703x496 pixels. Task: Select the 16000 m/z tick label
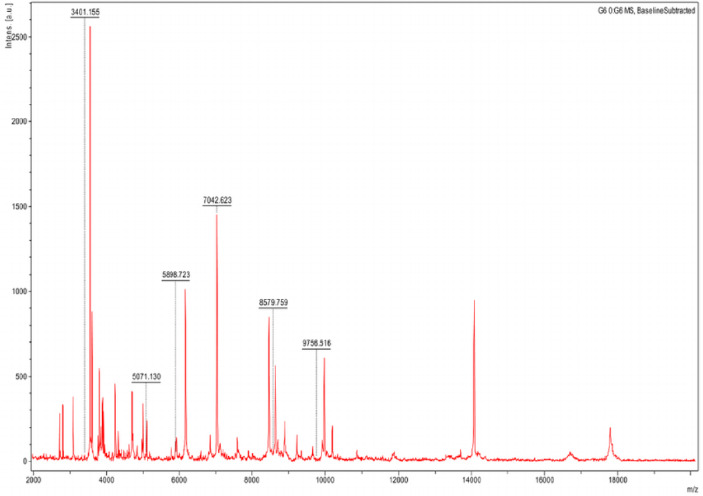[544, 480]
